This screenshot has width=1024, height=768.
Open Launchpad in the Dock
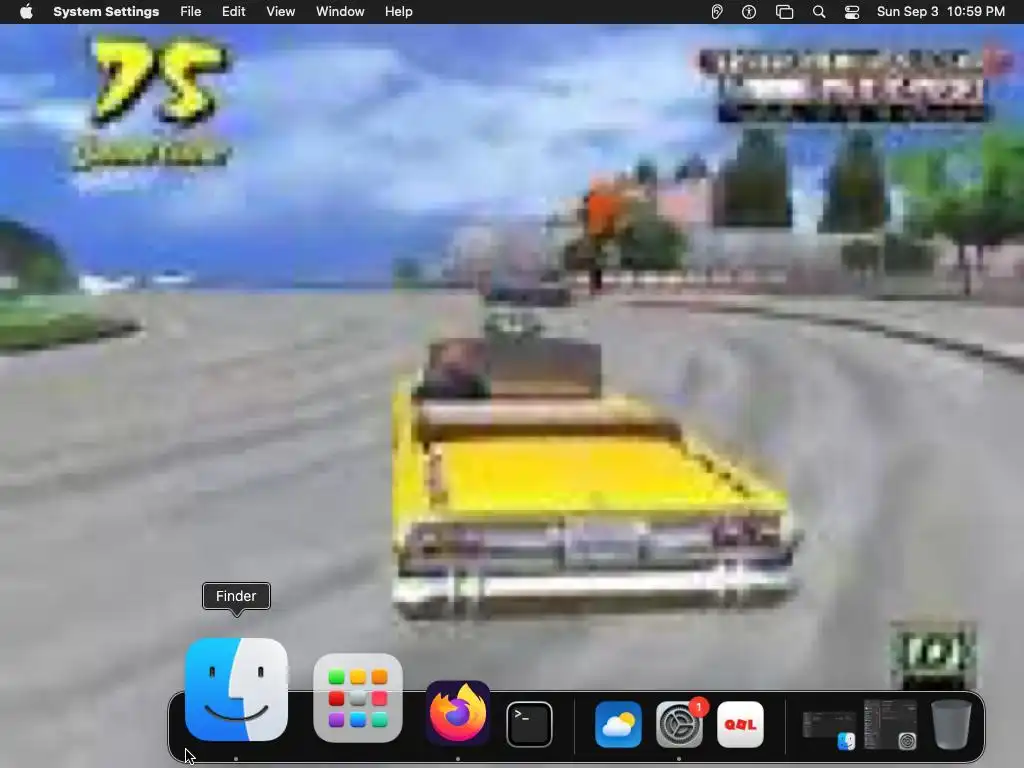coord(358,698)
